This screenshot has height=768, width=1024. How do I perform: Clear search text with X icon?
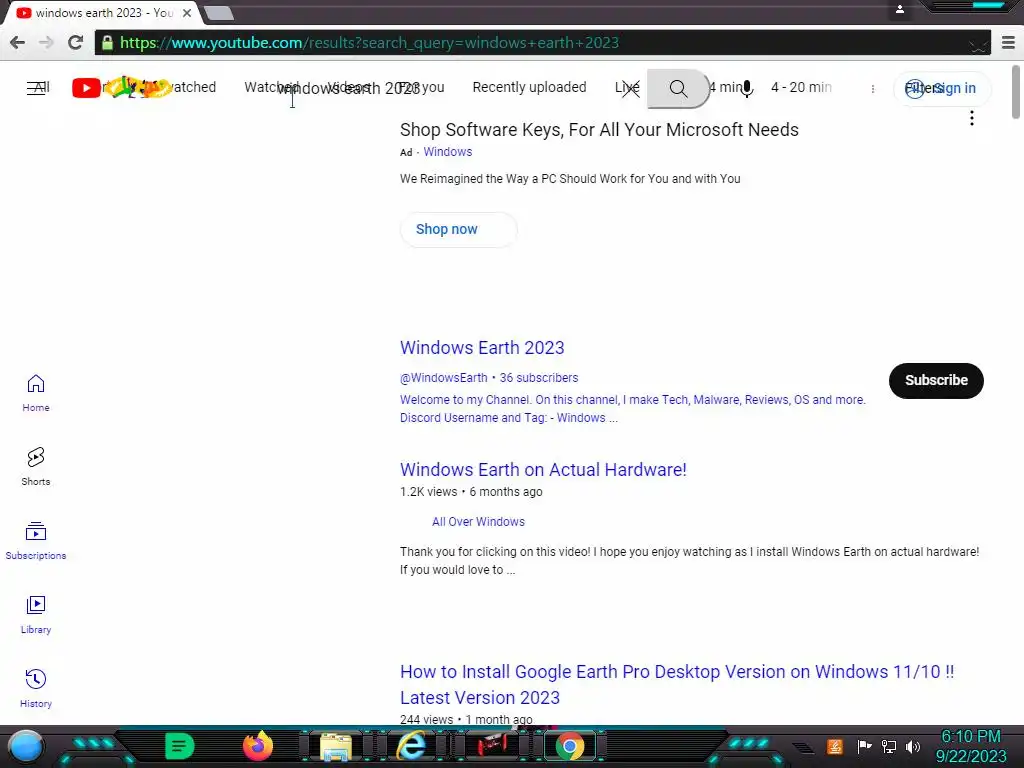(630, 89)
